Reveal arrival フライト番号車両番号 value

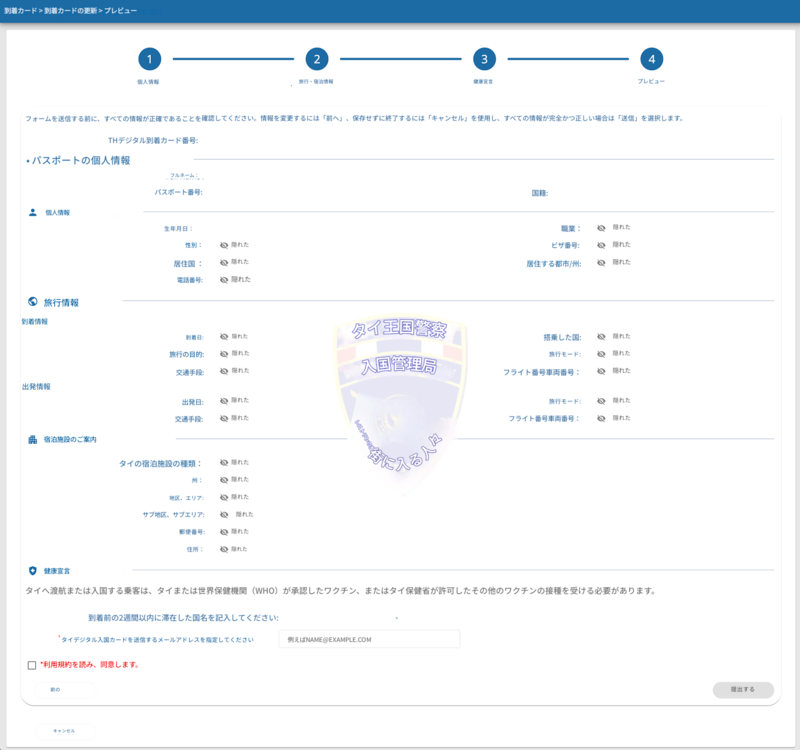[602, 371]
